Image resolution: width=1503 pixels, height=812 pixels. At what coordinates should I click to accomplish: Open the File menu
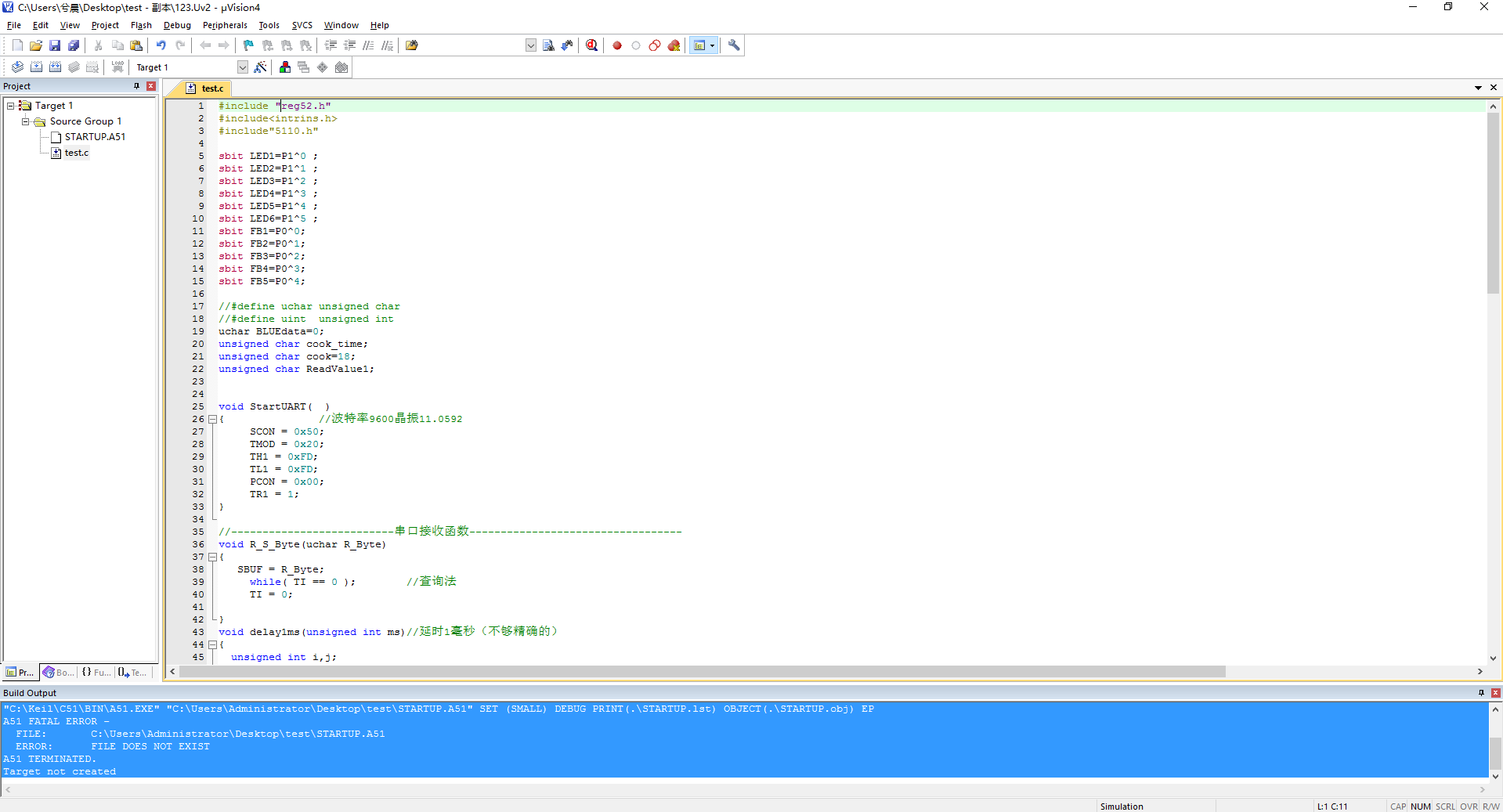14,25
